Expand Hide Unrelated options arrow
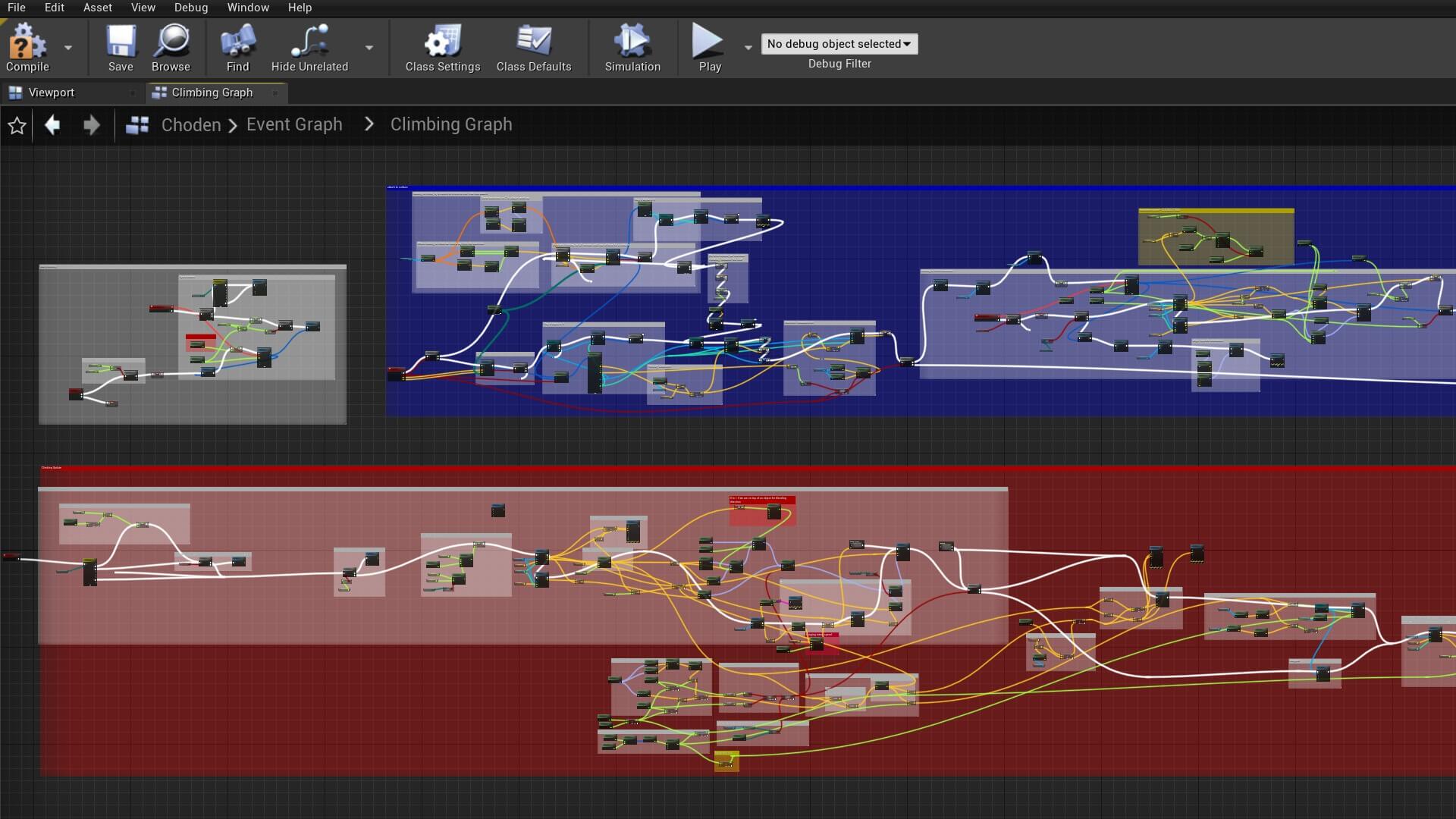The width and height of the screenshot is (1456, 819). pos(369,47)
